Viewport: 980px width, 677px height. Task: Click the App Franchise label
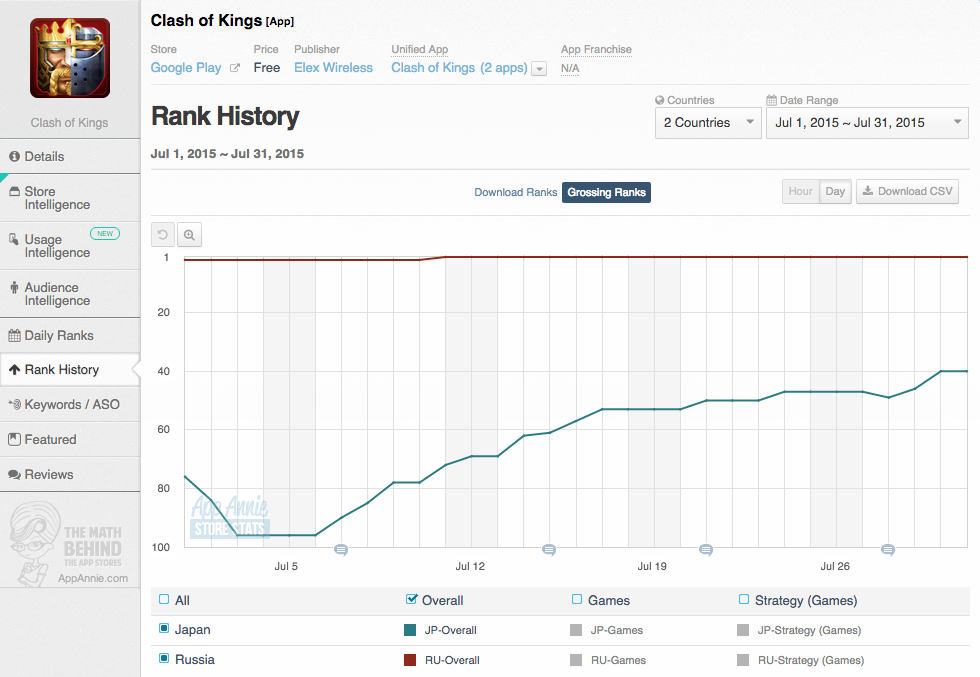click(596, 49)
